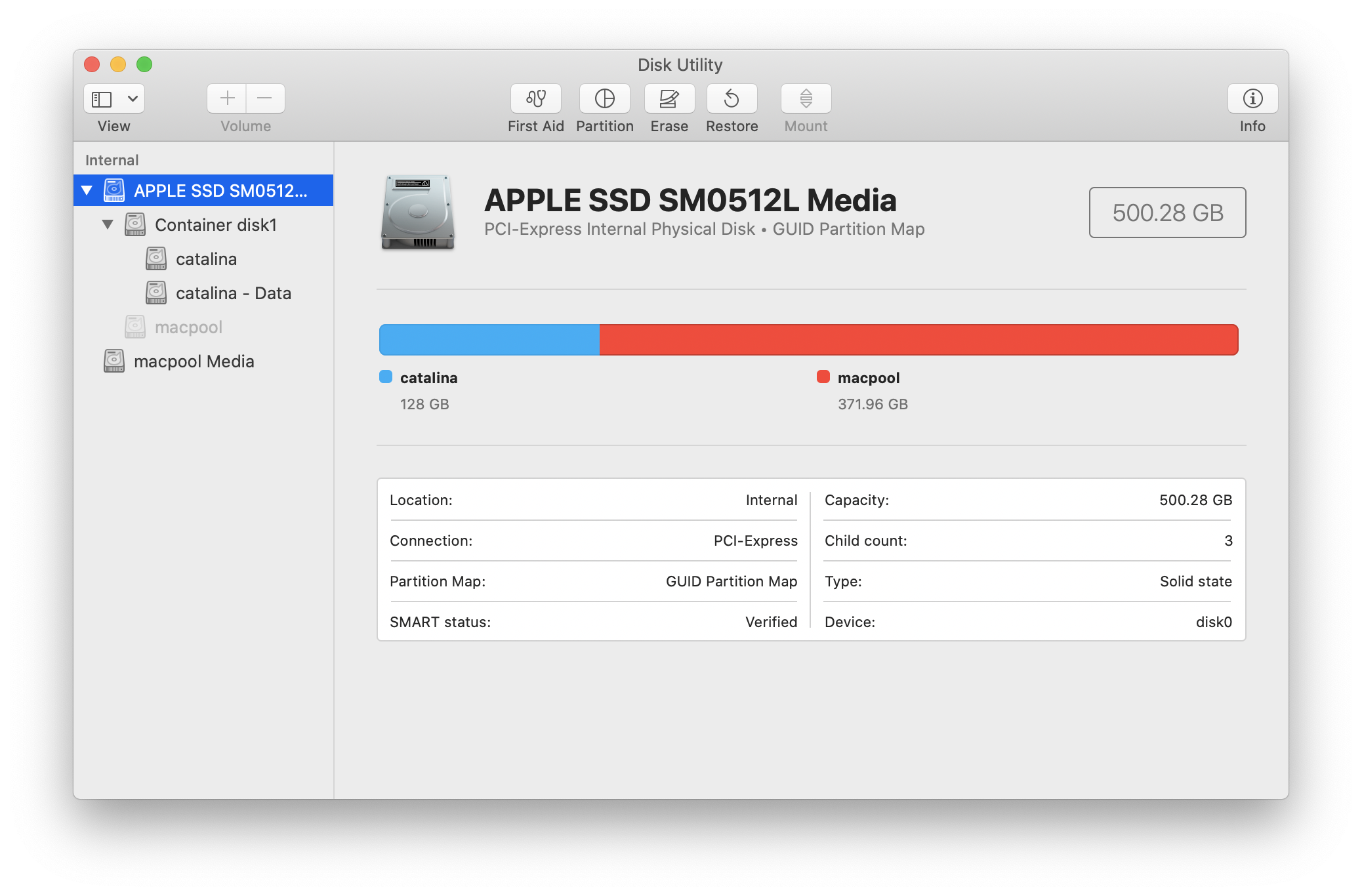This screenshot has height=896, width=1362.
Task: Click the Type value 'Solid state'
Action: (1196, 581)
